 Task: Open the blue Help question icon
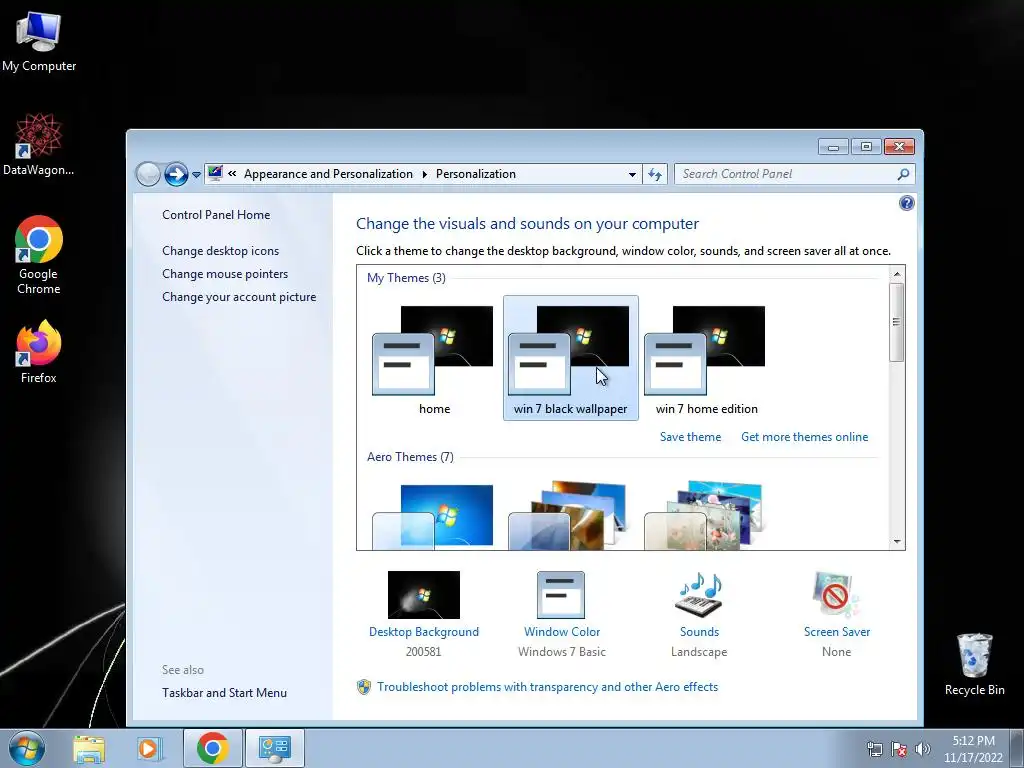[x=906, y=203]
